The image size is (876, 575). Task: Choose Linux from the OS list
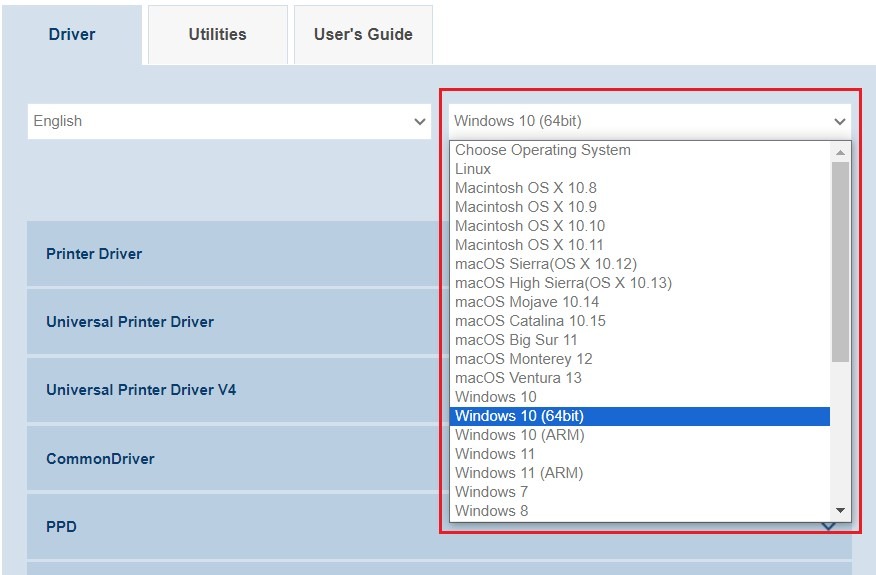coord(473,169)
